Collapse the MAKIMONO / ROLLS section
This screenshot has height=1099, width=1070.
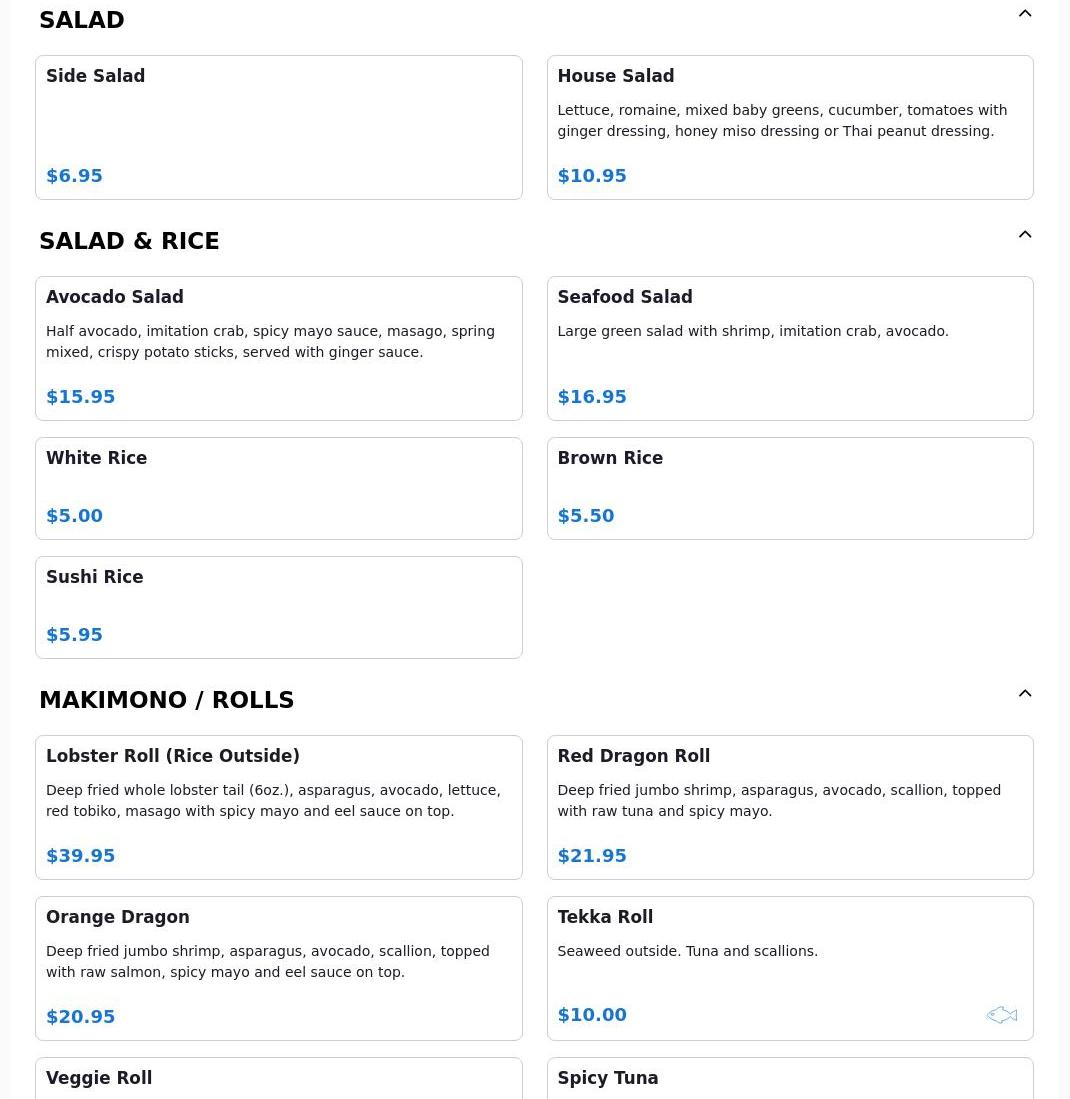1025,694
